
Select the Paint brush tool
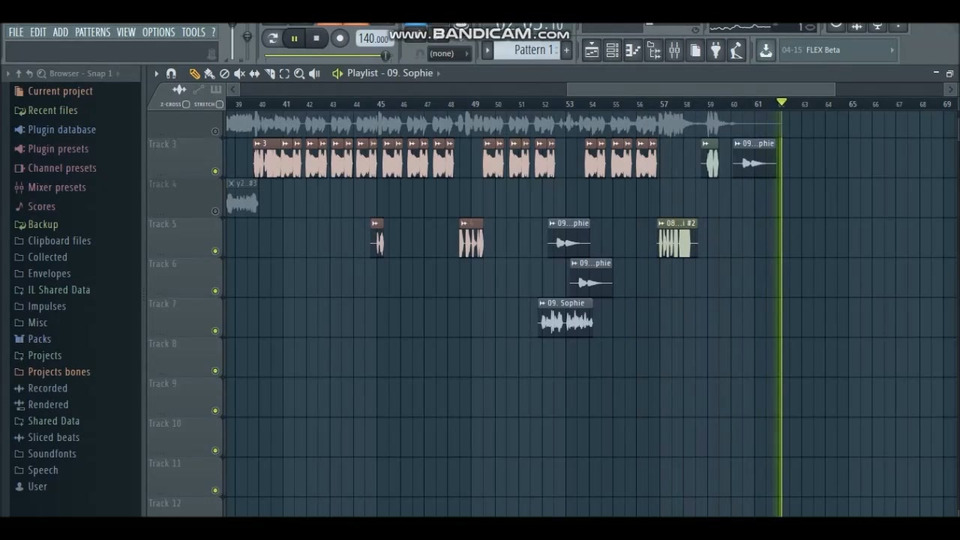209,73
